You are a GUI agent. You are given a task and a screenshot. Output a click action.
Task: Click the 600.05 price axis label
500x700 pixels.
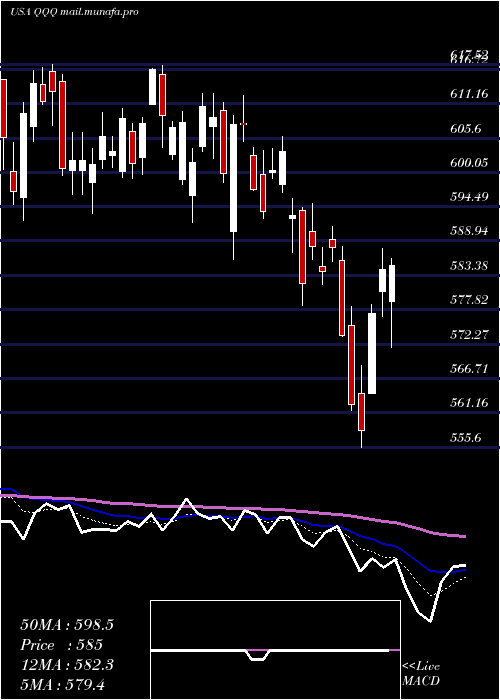469,163
